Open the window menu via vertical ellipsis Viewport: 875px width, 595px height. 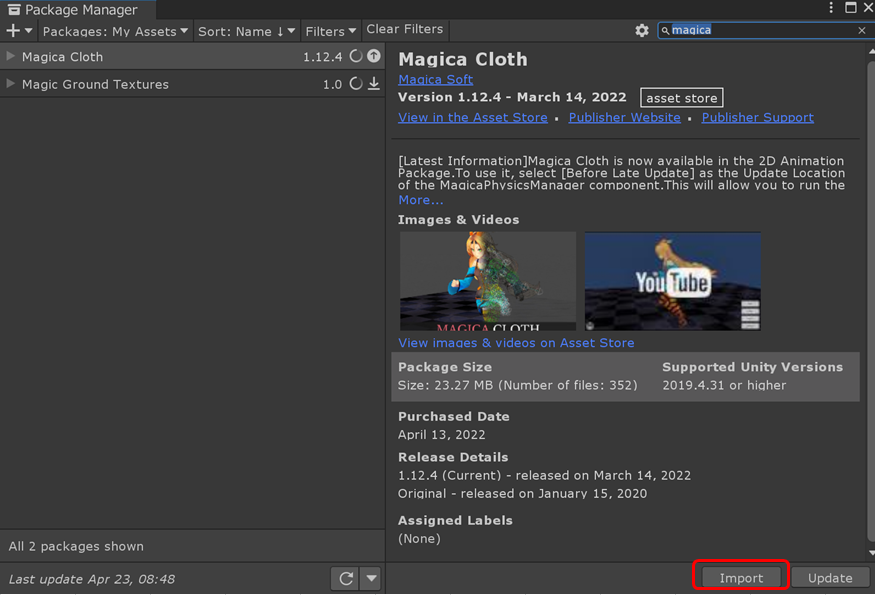click(x=831, y=8)
